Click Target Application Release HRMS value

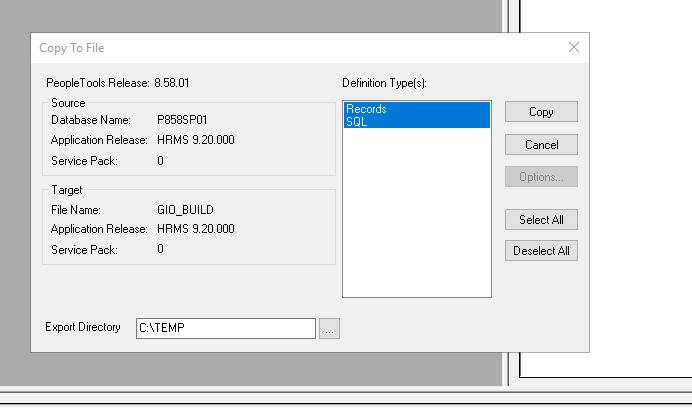[196, 229]
